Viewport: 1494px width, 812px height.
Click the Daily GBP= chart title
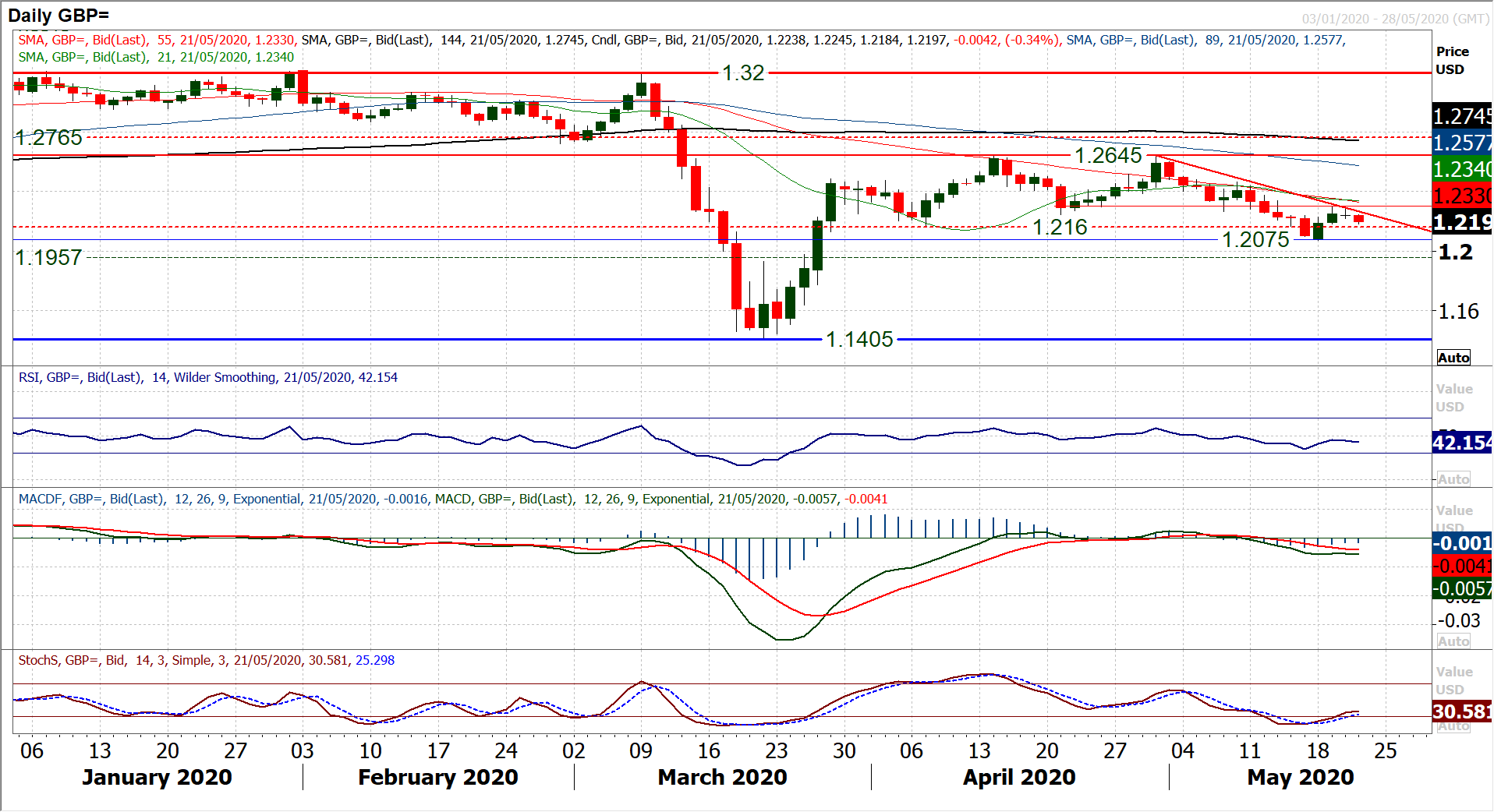[x=58, y=15]
